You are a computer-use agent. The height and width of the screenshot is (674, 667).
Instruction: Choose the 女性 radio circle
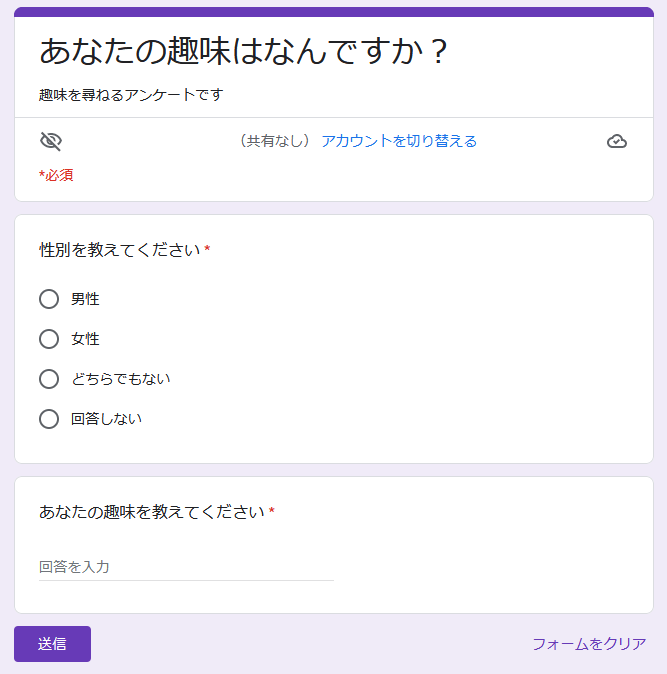pos(49,339)
